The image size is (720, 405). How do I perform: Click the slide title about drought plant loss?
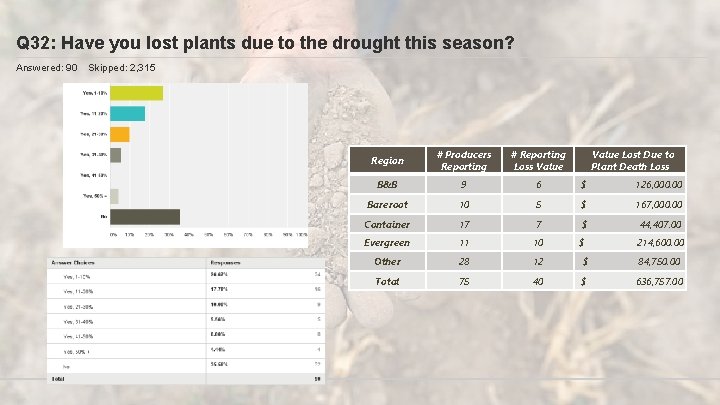(x=265, y=44)
